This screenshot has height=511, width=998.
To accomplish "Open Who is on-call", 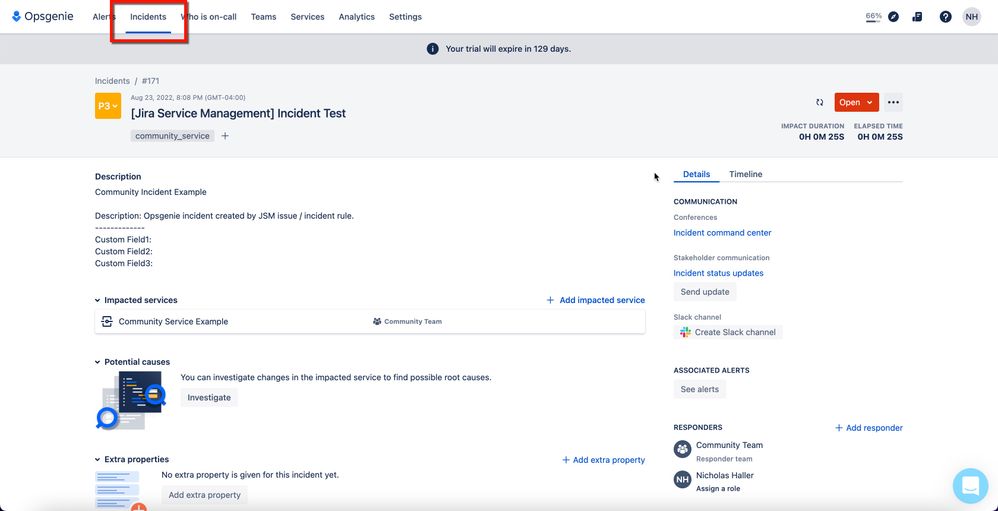I will (208, 17).
